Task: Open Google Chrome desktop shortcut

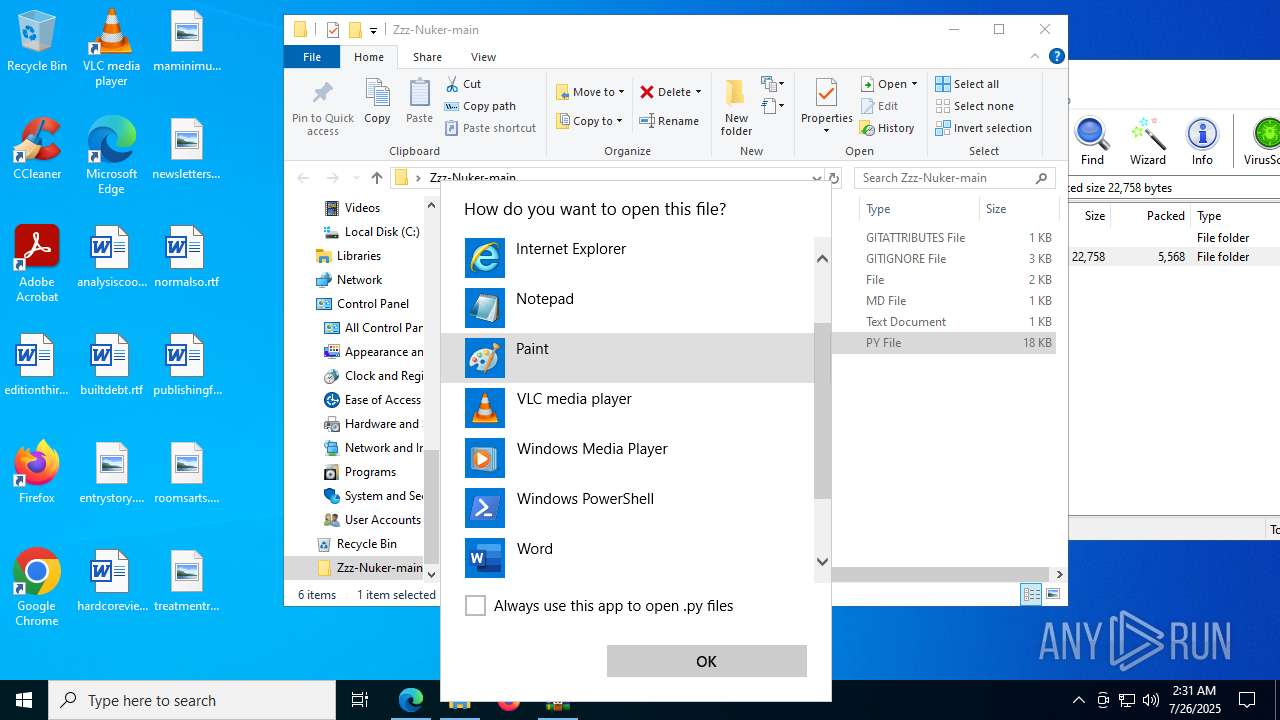Action: (x=37, y=589)
